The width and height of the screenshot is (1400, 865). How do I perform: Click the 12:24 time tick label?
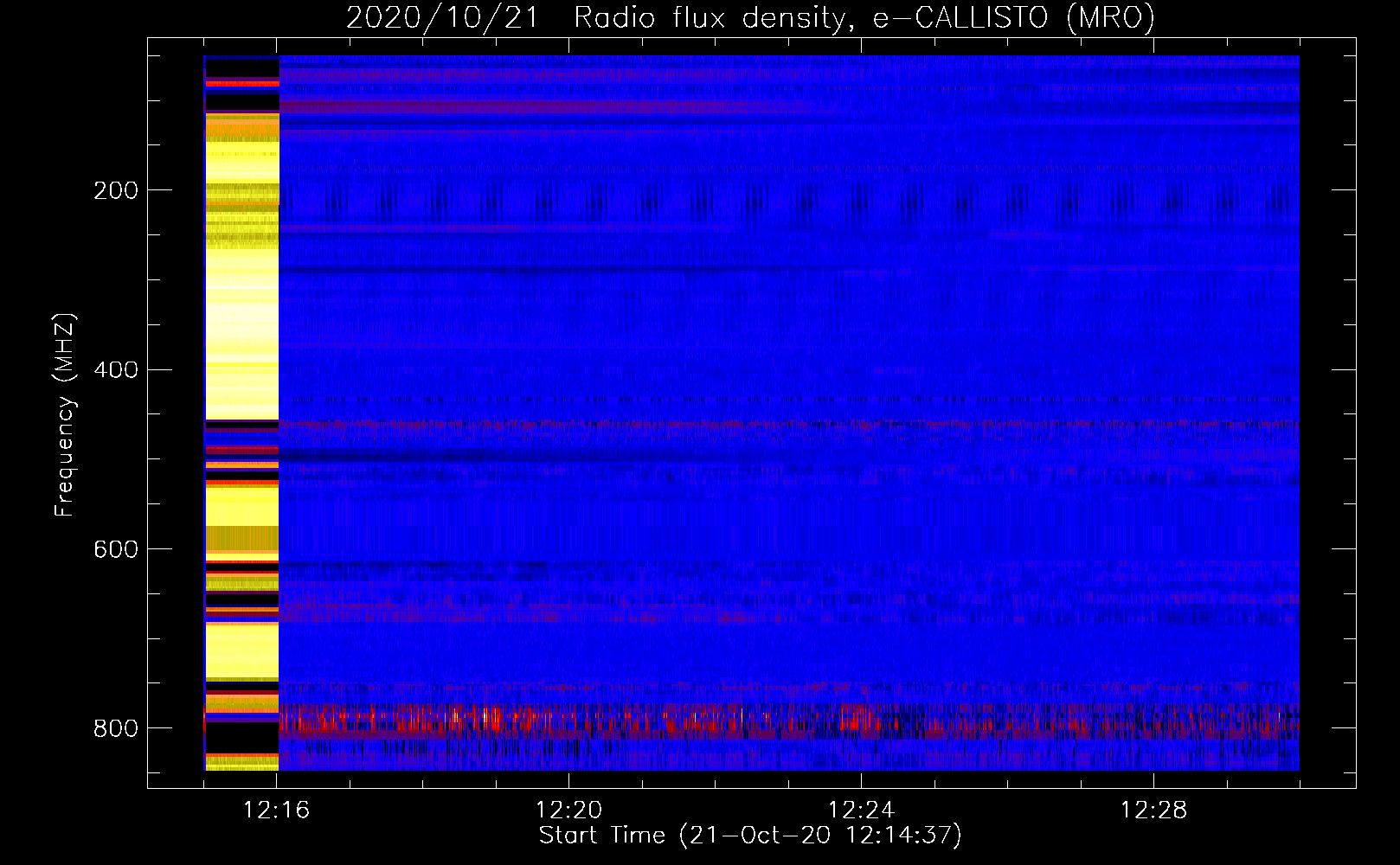pyautogui.click(x=862, y=811)
